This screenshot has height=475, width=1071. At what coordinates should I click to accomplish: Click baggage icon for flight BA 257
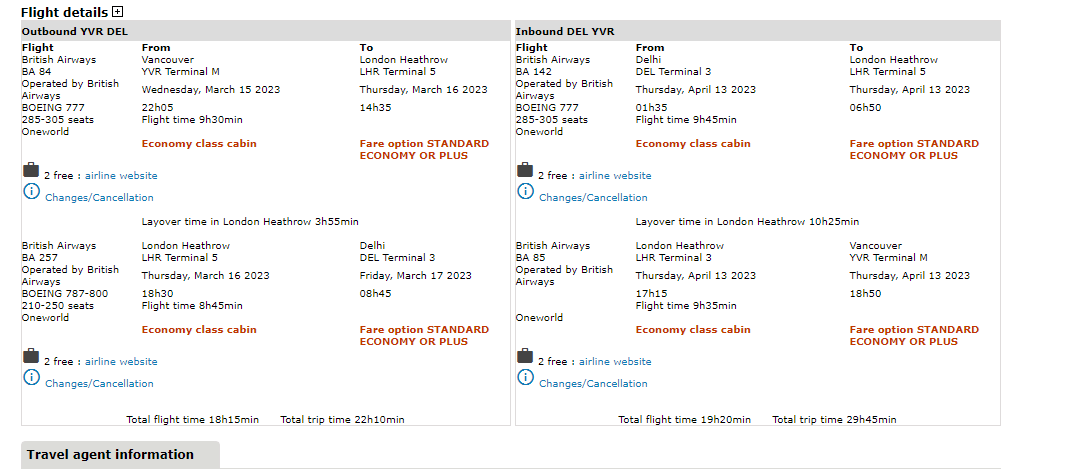(31, 357)
